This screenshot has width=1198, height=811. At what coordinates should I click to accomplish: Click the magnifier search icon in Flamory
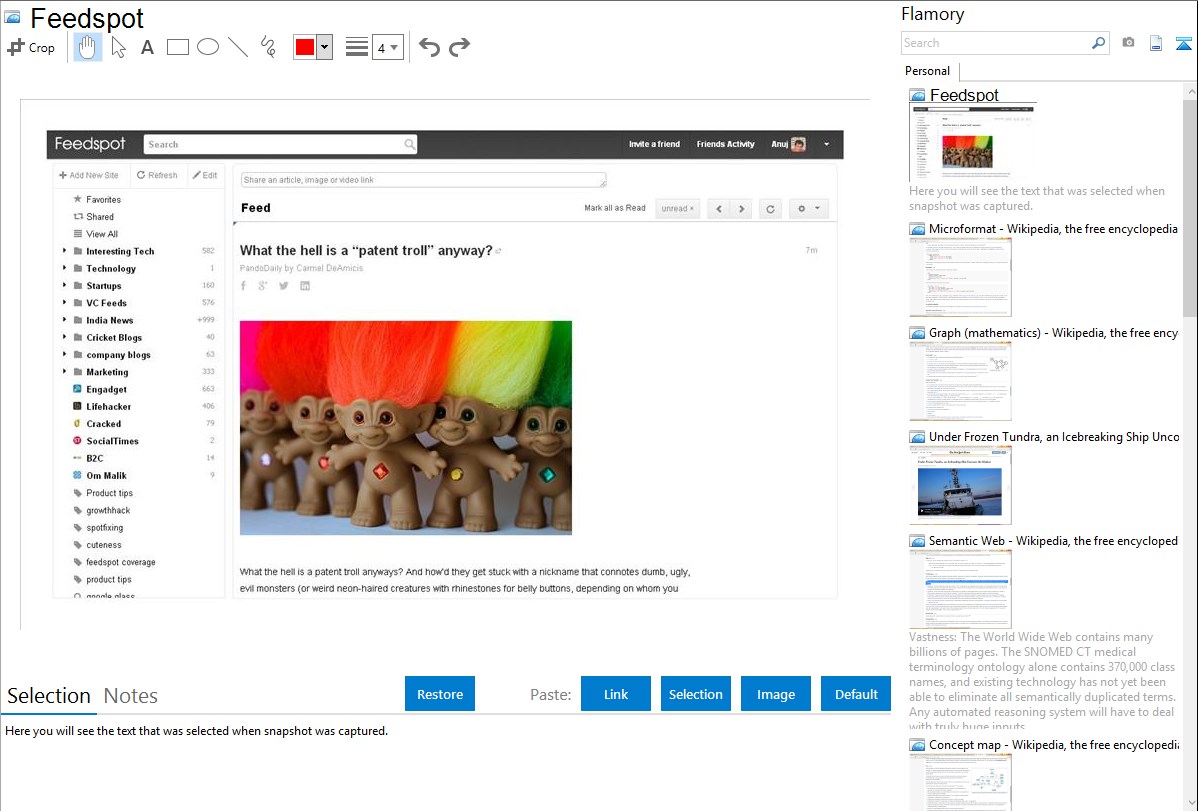[x=1099, y=43]
